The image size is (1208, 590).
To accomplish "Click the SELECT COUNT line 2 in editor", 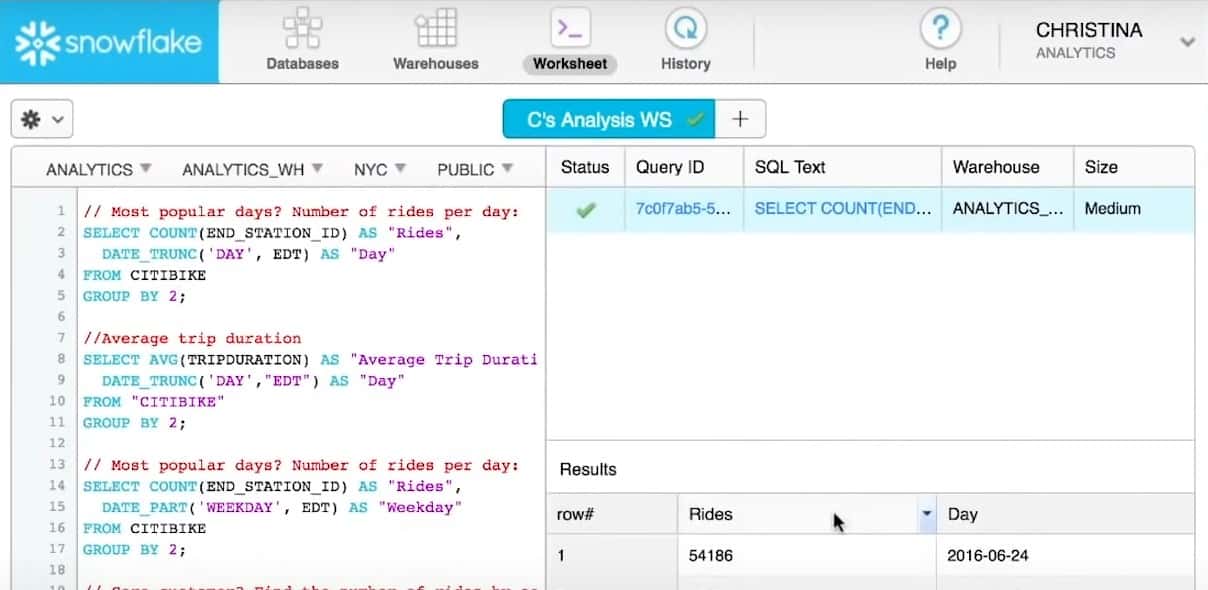I will 272,232.
